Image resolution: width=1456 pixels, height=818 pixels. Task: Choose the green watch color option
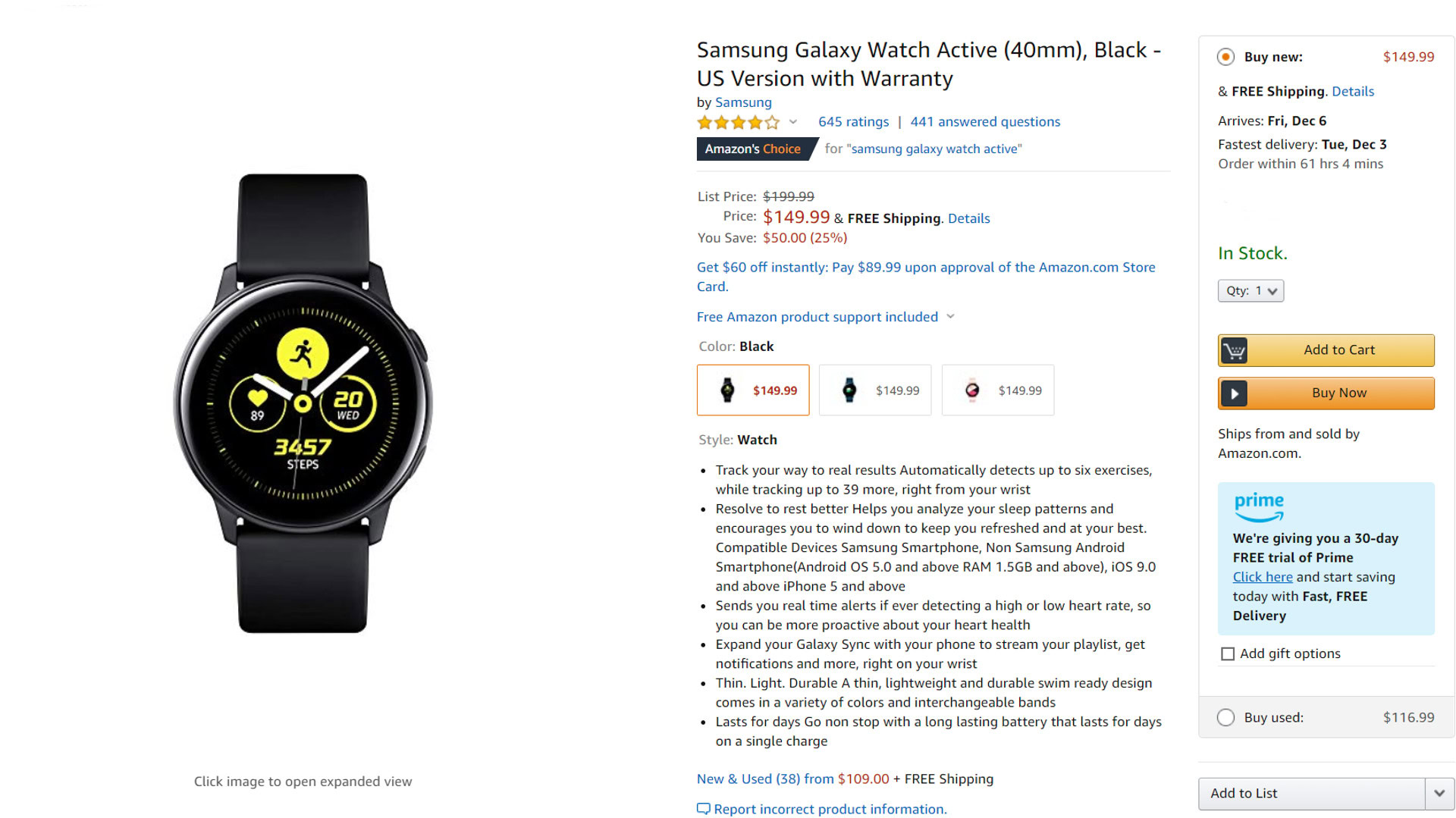pyautogui.click(x=874, y=390)
